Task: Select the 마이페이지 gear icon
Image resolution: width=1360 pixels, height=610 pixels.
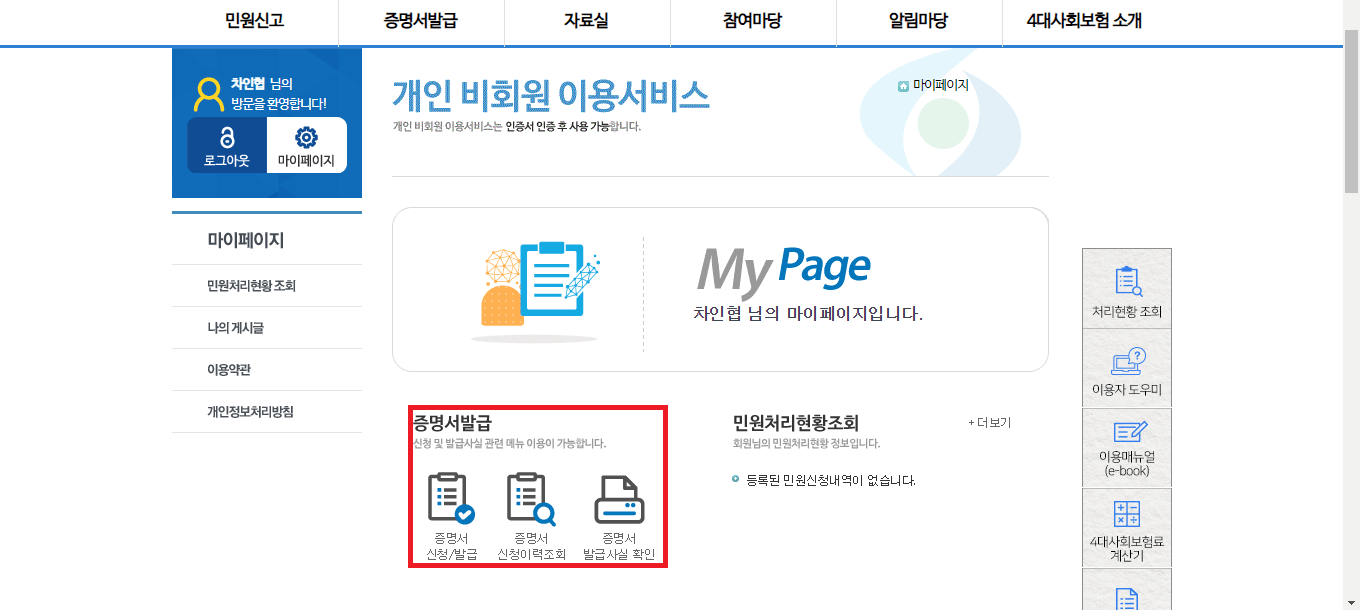Action: pyautogui.click(x=306, y=138)
